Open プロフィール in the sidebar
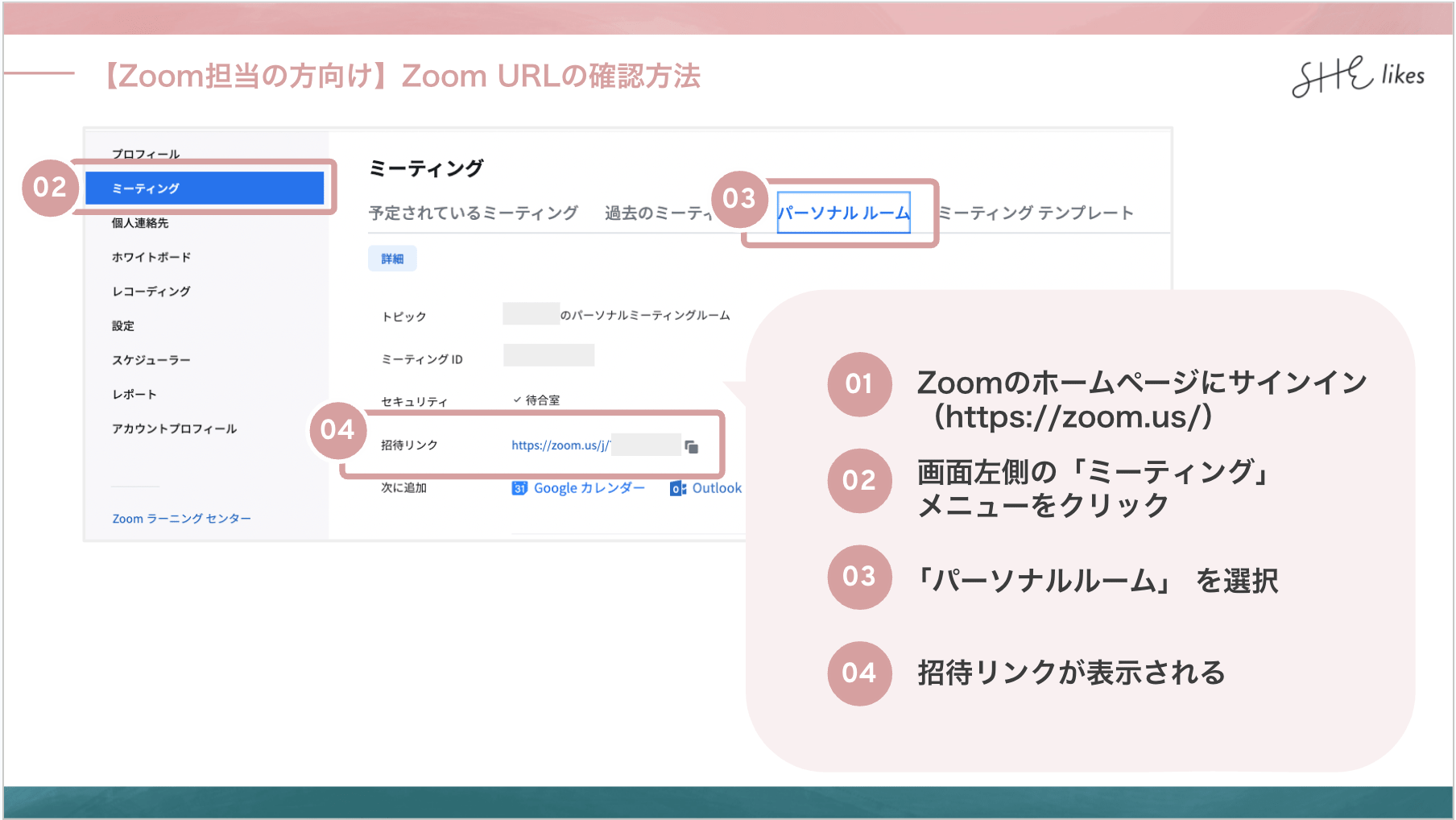The image size is (1456, 820). [146, 154]
